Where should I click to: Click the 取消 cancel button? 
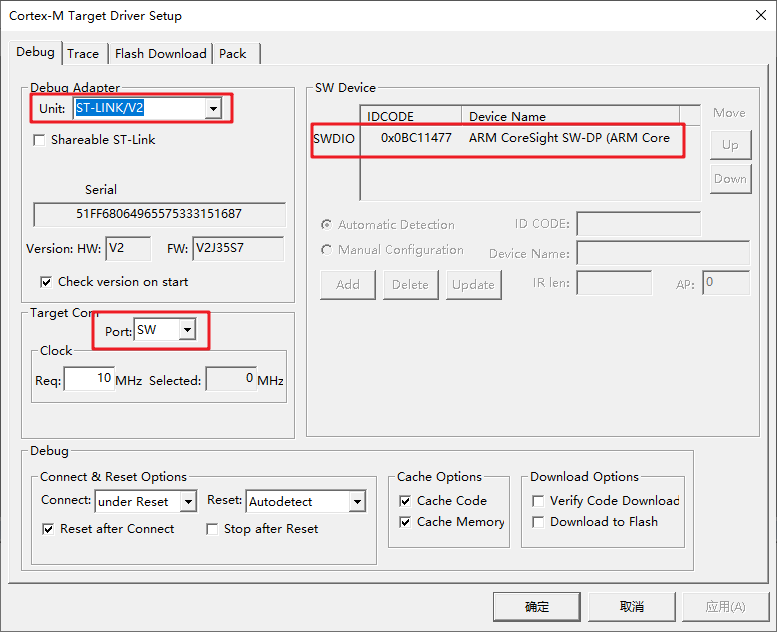[x=631, y=607]
